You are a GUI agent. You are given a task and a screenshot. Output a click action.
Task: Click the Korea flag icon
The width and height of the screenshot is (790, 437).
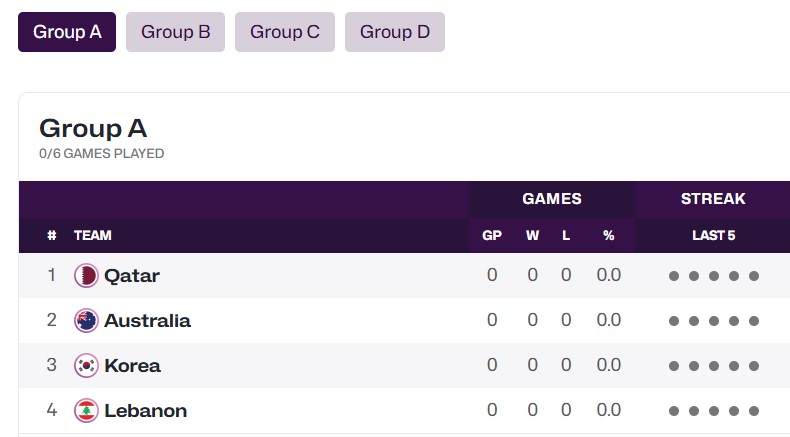pos(86,365)
